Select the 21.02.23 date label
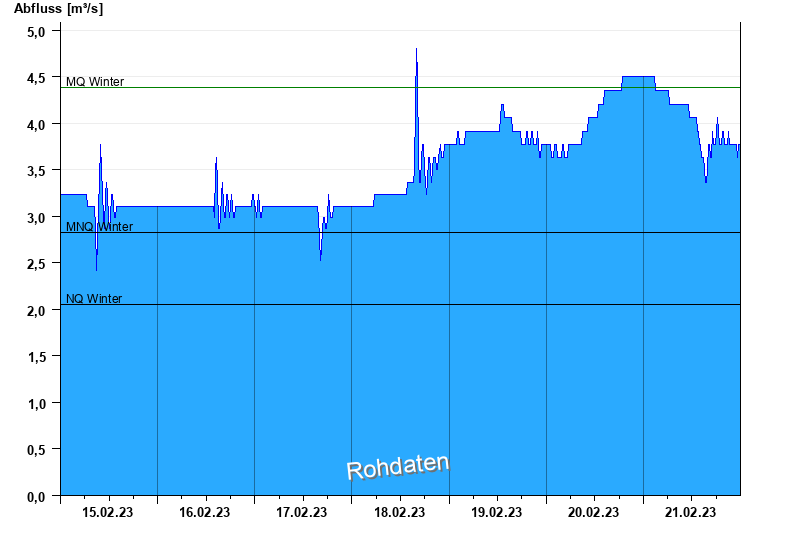 pos(690,512)
